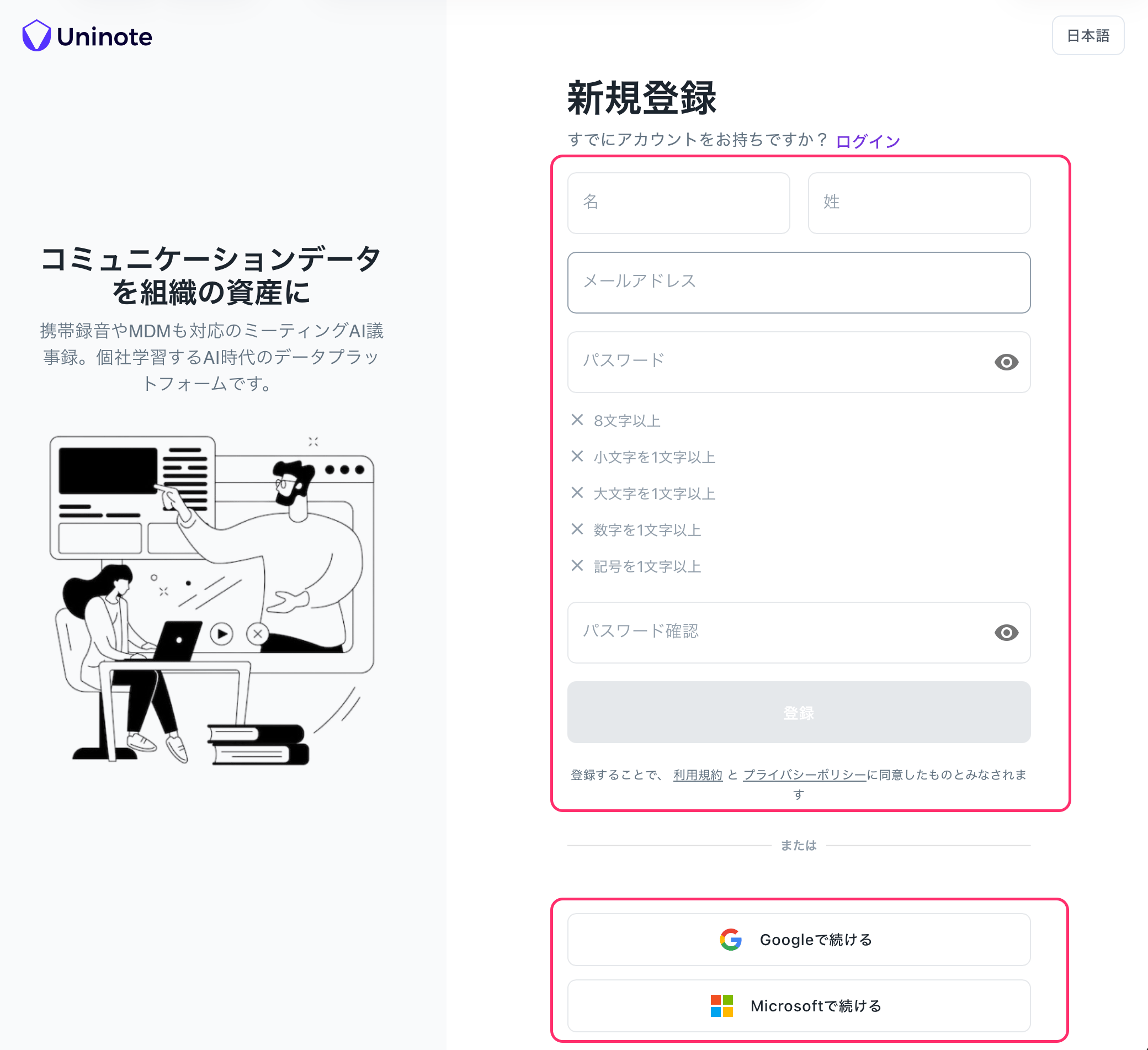Image resolution: width=1148 pixels, height=1050 pixels.
Task: Click the ログイン link
Action: tap(867, 141)
